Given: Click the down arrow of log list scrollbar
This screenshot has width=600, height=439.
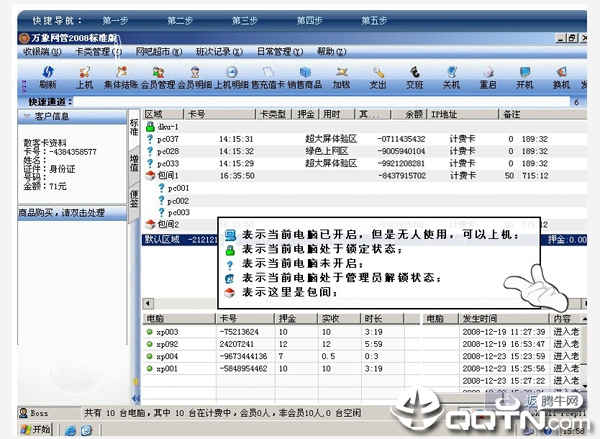Looking at the screenshot, I should (x=584, y=386).
